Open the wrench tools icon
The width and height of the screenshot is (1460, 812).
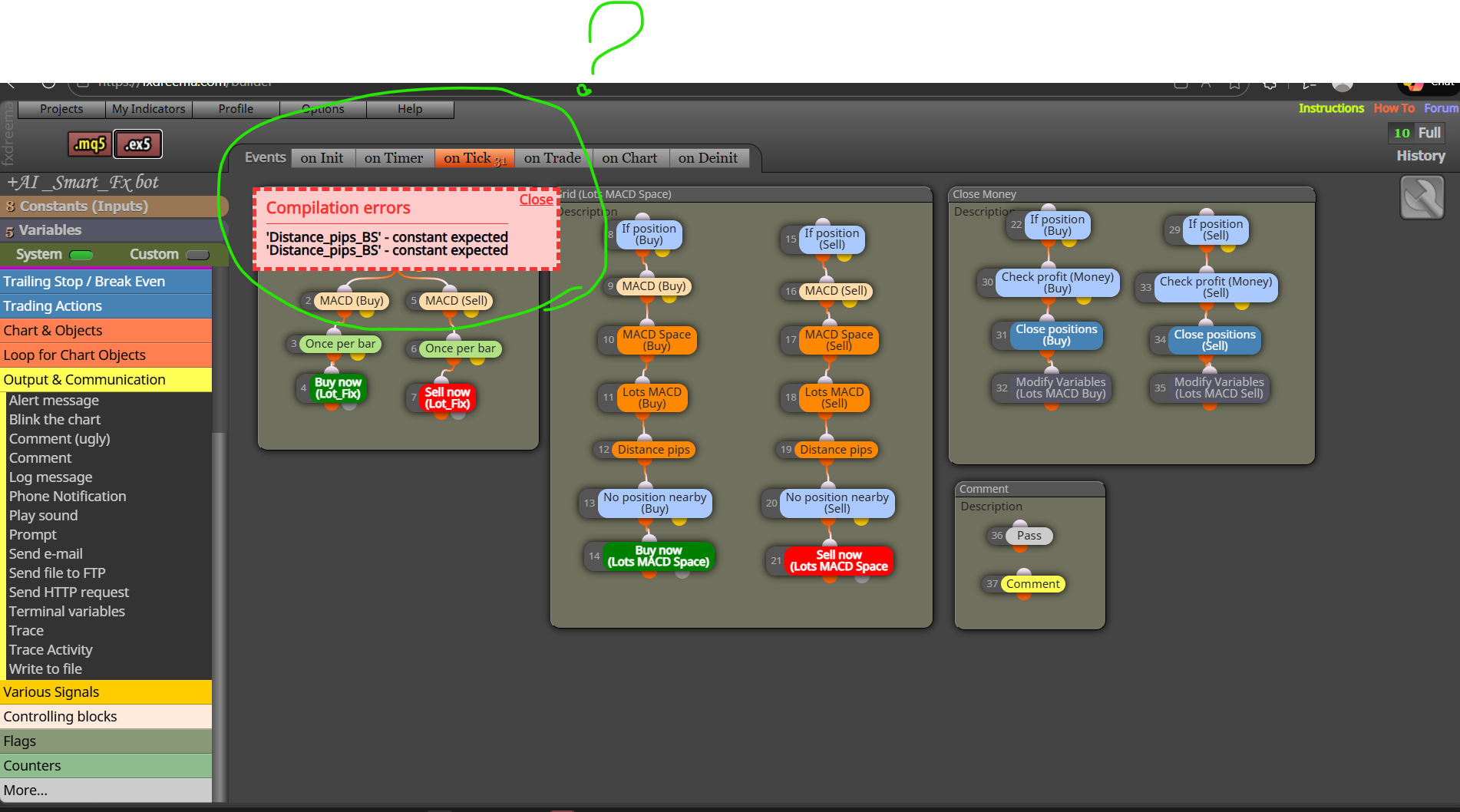(1422, 197)
